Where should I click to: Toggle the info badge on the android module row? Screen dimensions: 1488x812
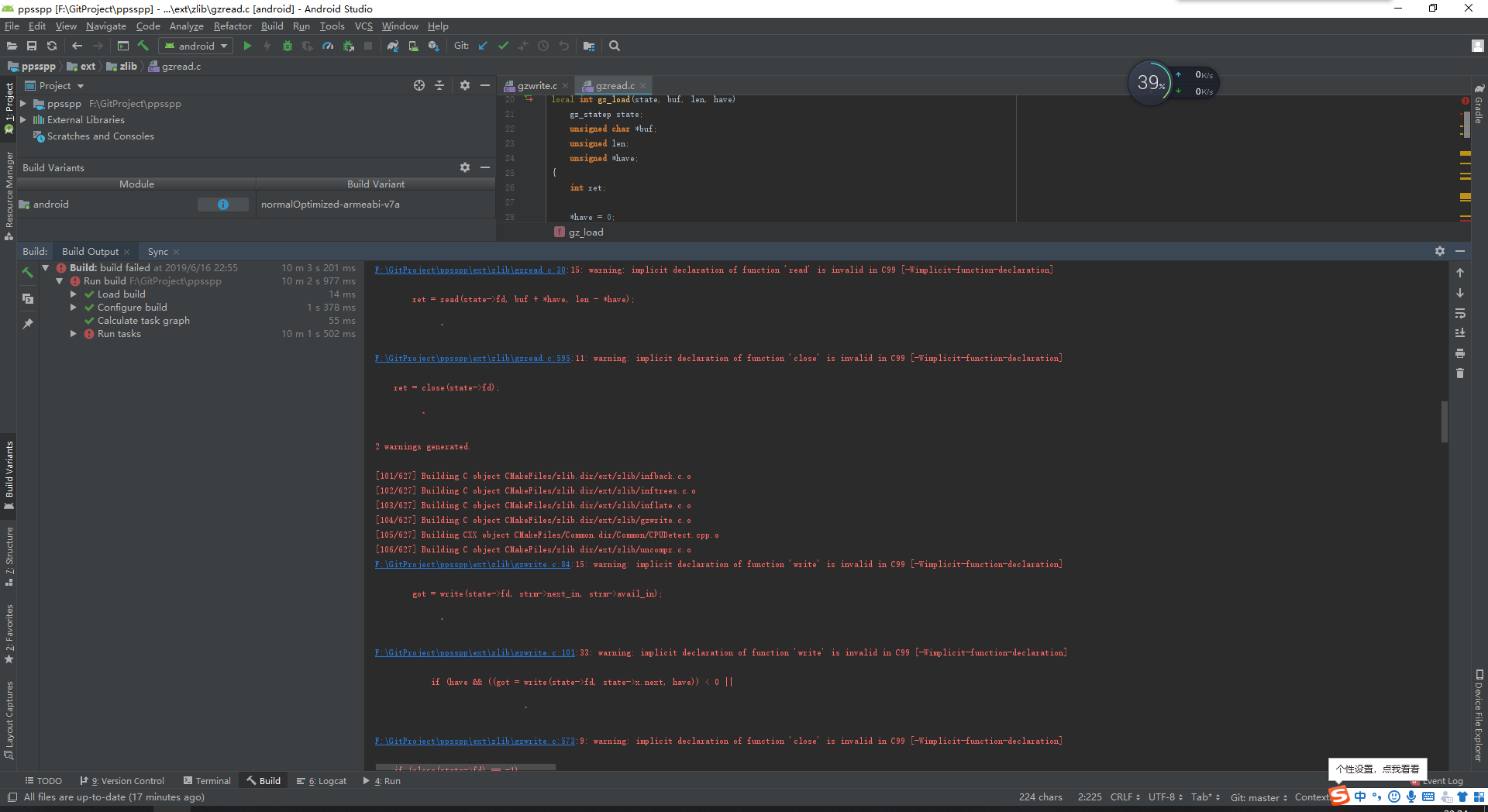click(x=223, y=204)
